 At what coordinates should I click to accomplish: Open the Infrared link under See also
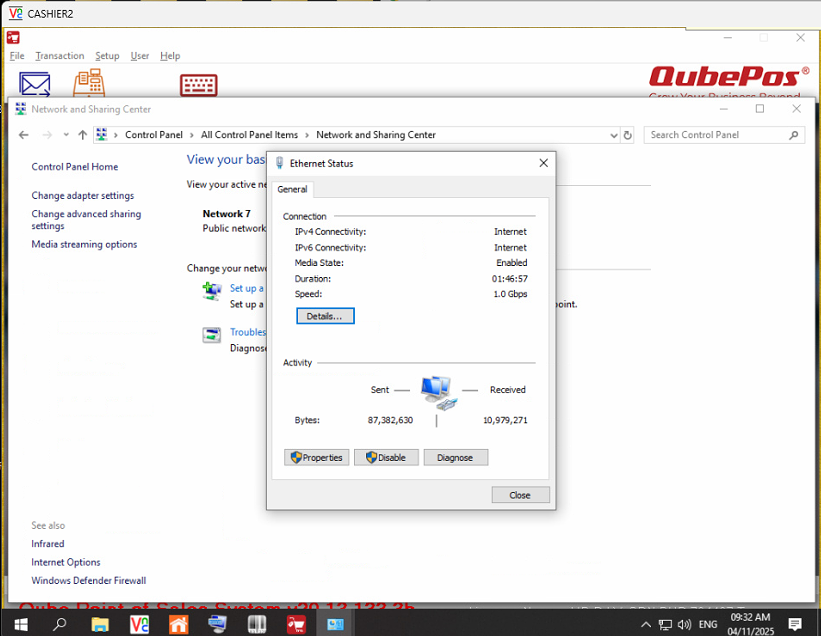48,544
